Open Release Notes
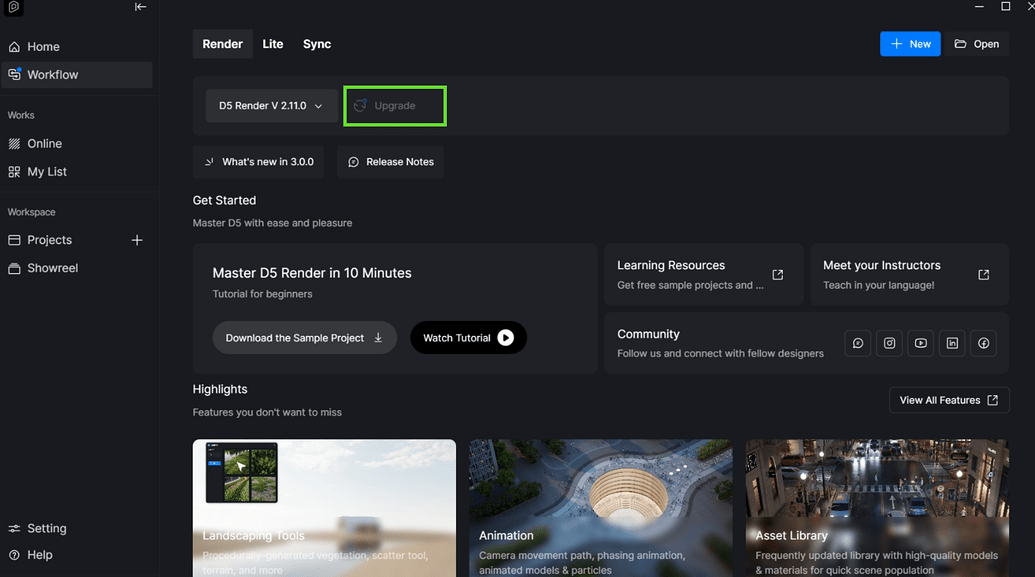The height and width of the screenshot is (577, 1035). click(390, 161)
